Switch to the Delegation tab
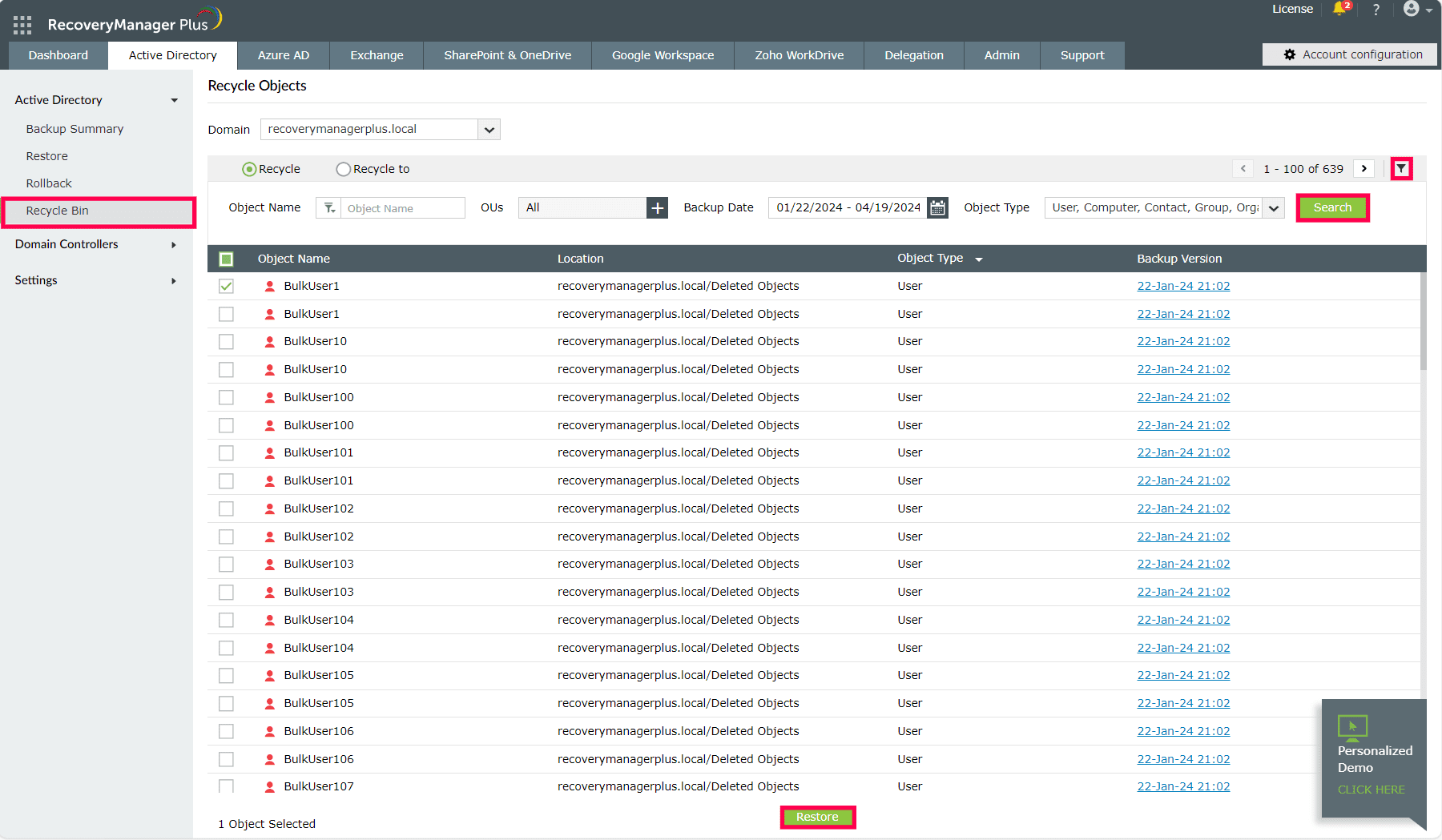This screenshot has width=1442, height=840. [914, 55]
